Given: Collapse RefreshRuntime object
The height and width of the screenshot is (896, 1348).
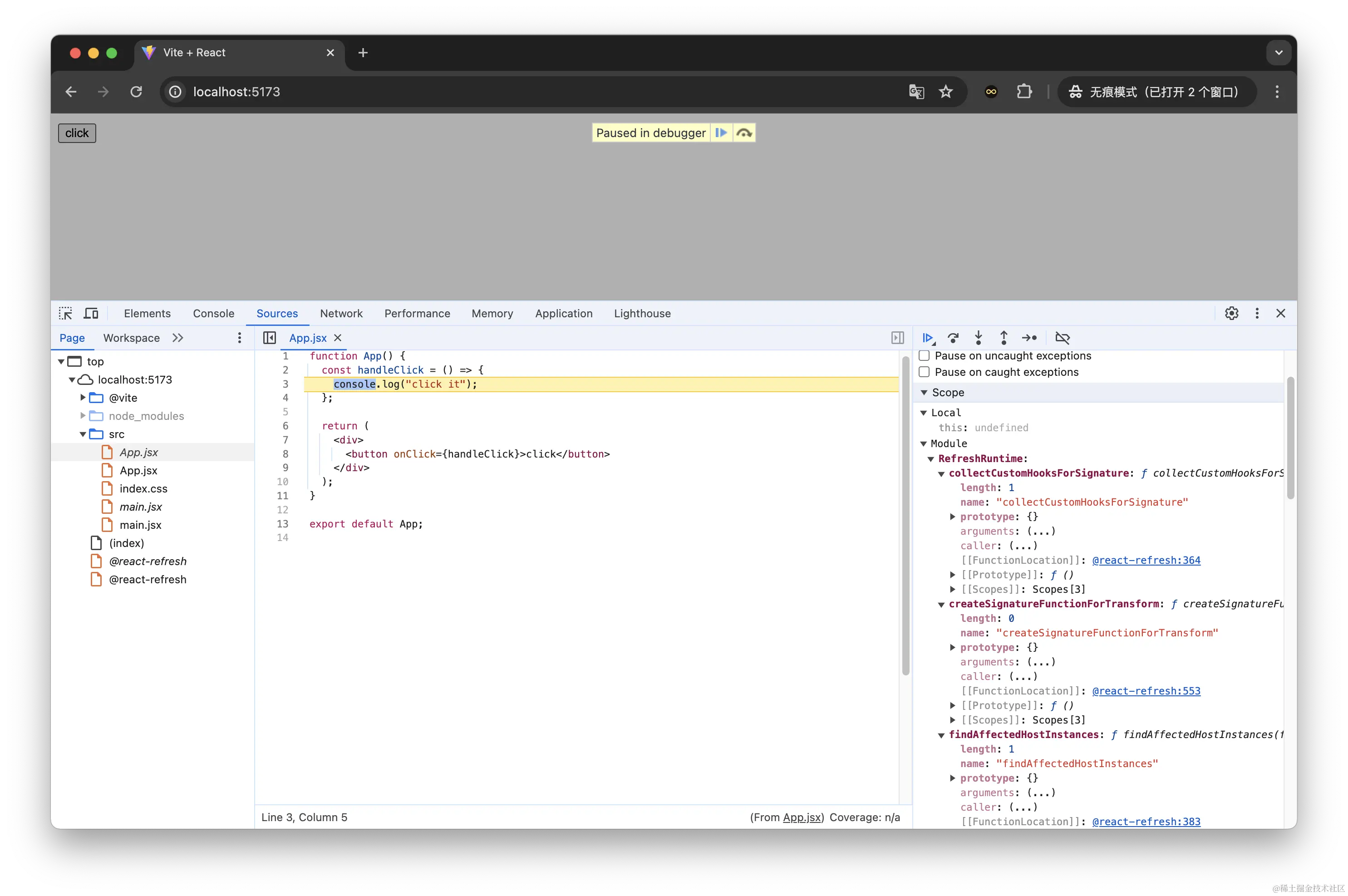Looking at the screenshot, I should [x=931, y=459].
